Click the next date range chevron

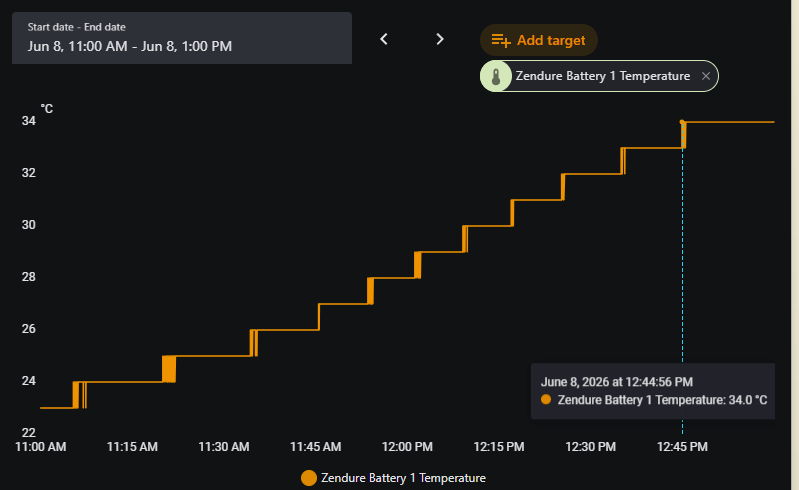click(440, 39)
